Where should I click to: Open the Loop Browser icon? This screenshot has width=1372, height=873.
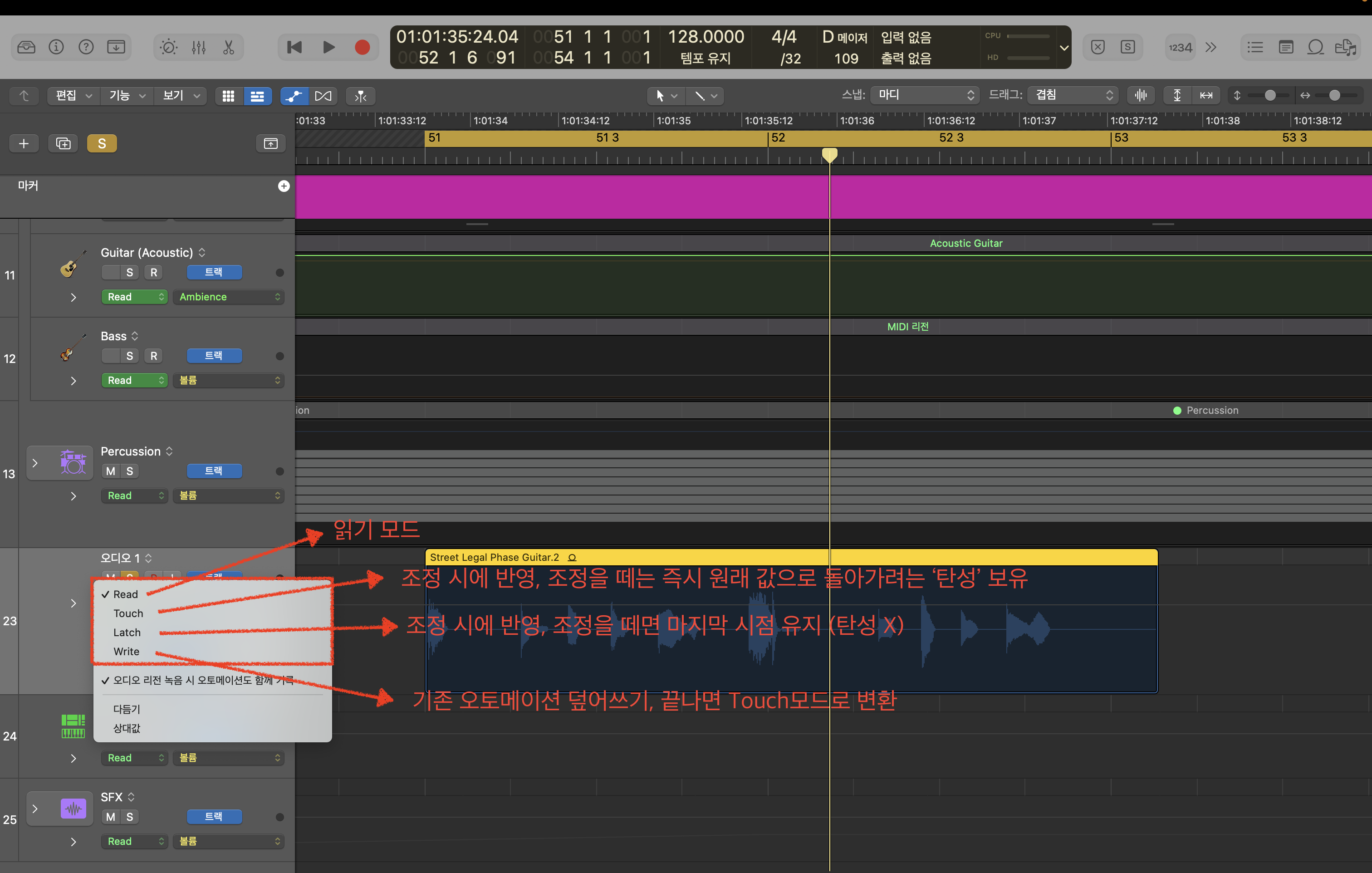pos(1316,47)
